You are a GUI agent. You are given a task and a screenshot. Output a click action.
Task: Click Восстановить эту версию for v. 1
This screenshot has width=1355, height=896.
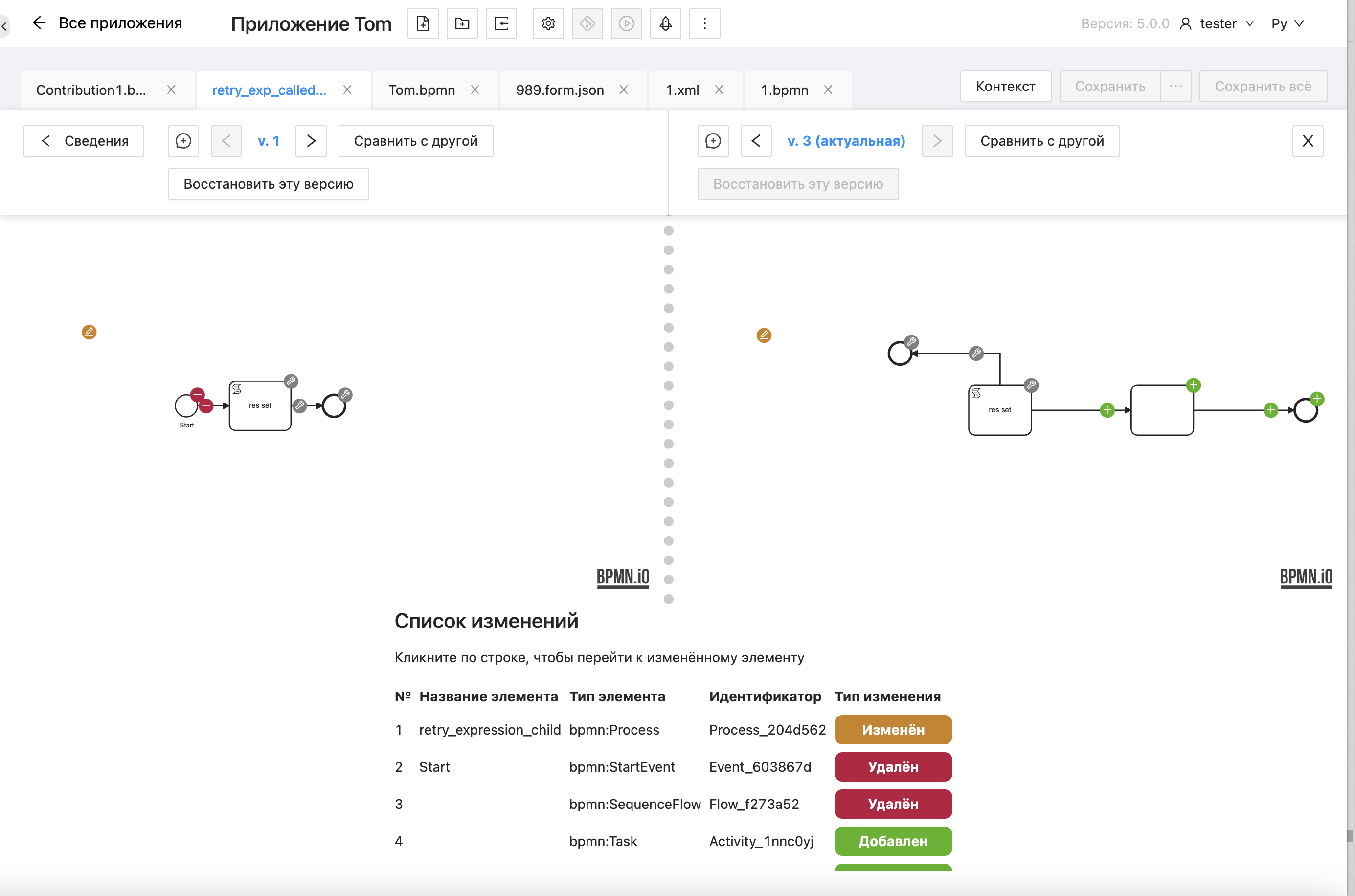click(268, 184)
